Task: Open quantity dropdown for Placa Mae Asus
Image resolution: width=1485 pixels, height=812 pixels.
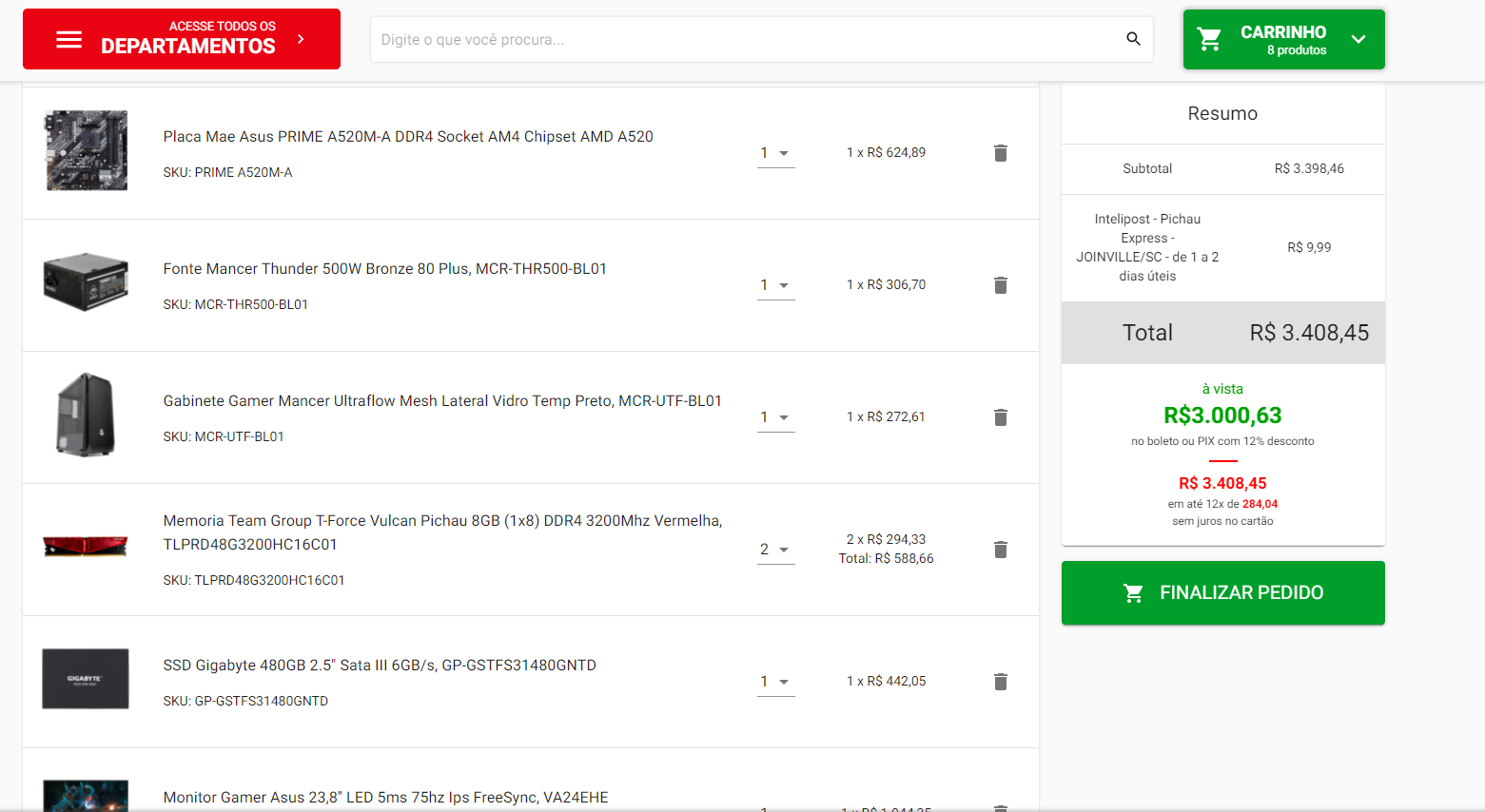Action: click(x=775, y=153)
